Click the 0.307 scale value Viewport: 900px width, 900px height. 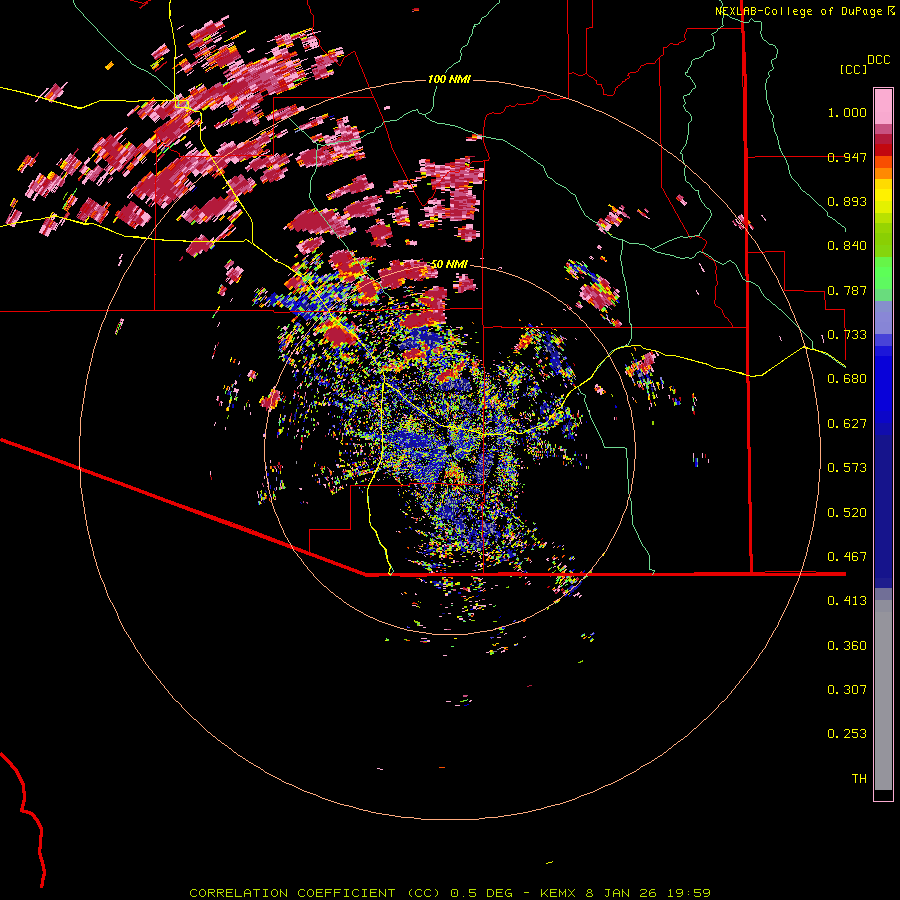(x=847, y=690)
